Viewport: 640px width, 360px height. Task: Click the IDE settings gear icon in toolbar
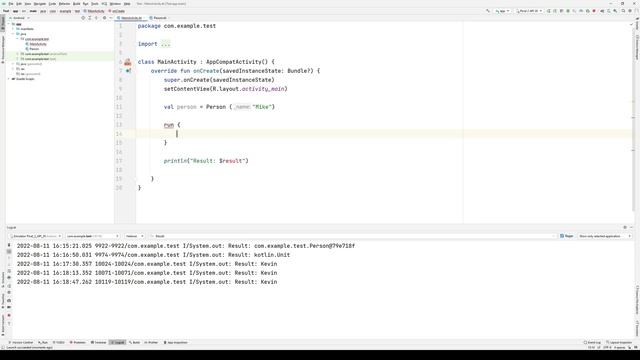point(630,11)
